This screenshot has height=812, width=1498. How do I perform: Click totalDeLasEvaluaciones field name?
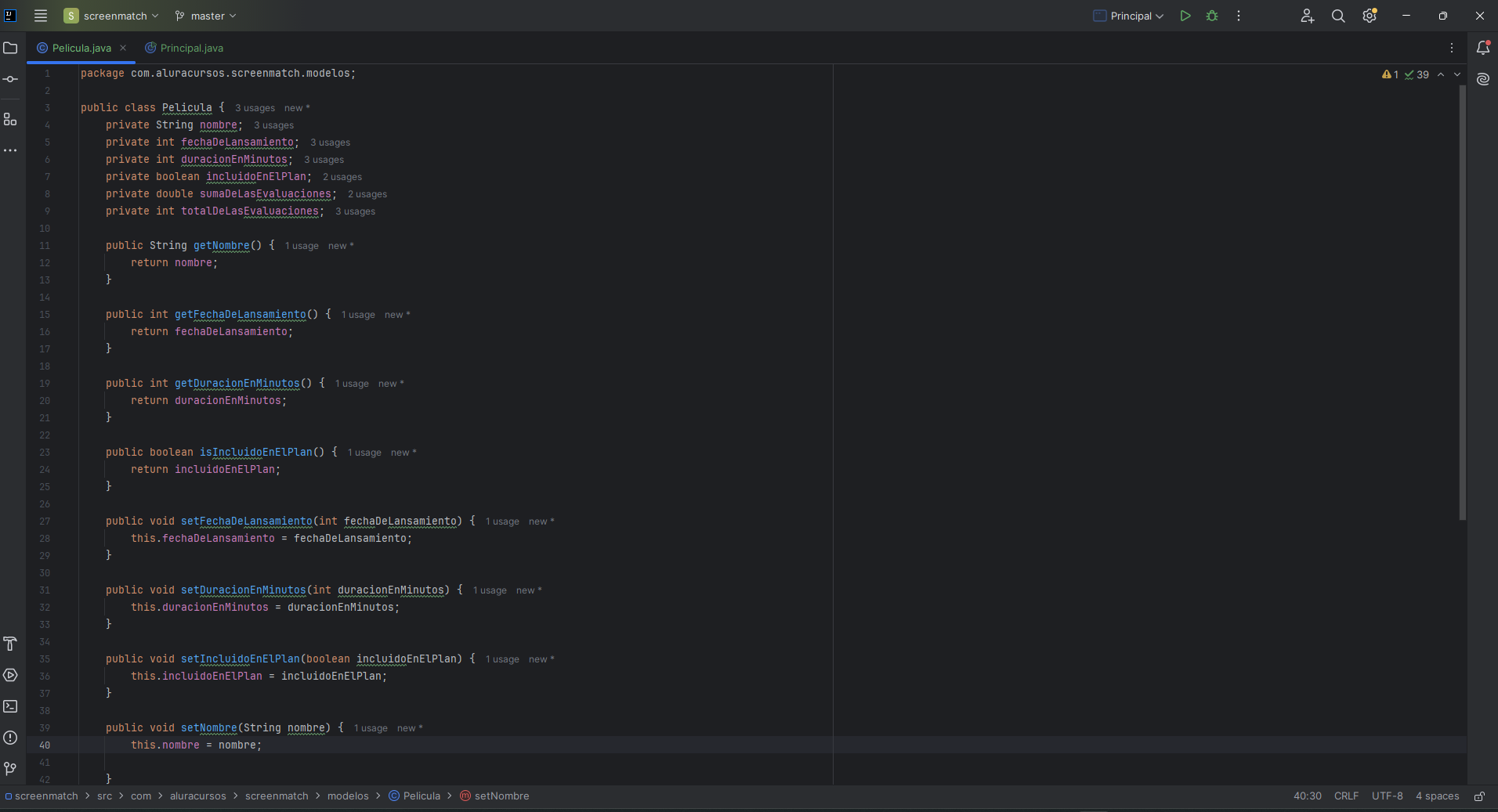click(249, 211)
